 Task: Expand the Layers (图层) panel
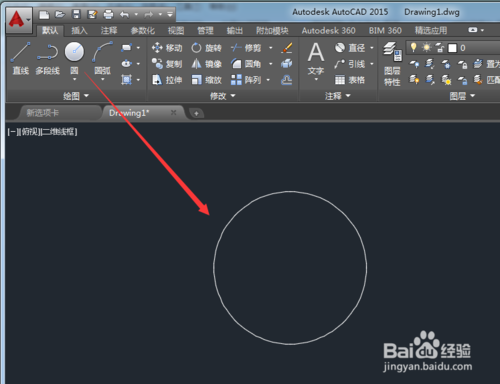point(462,96)
